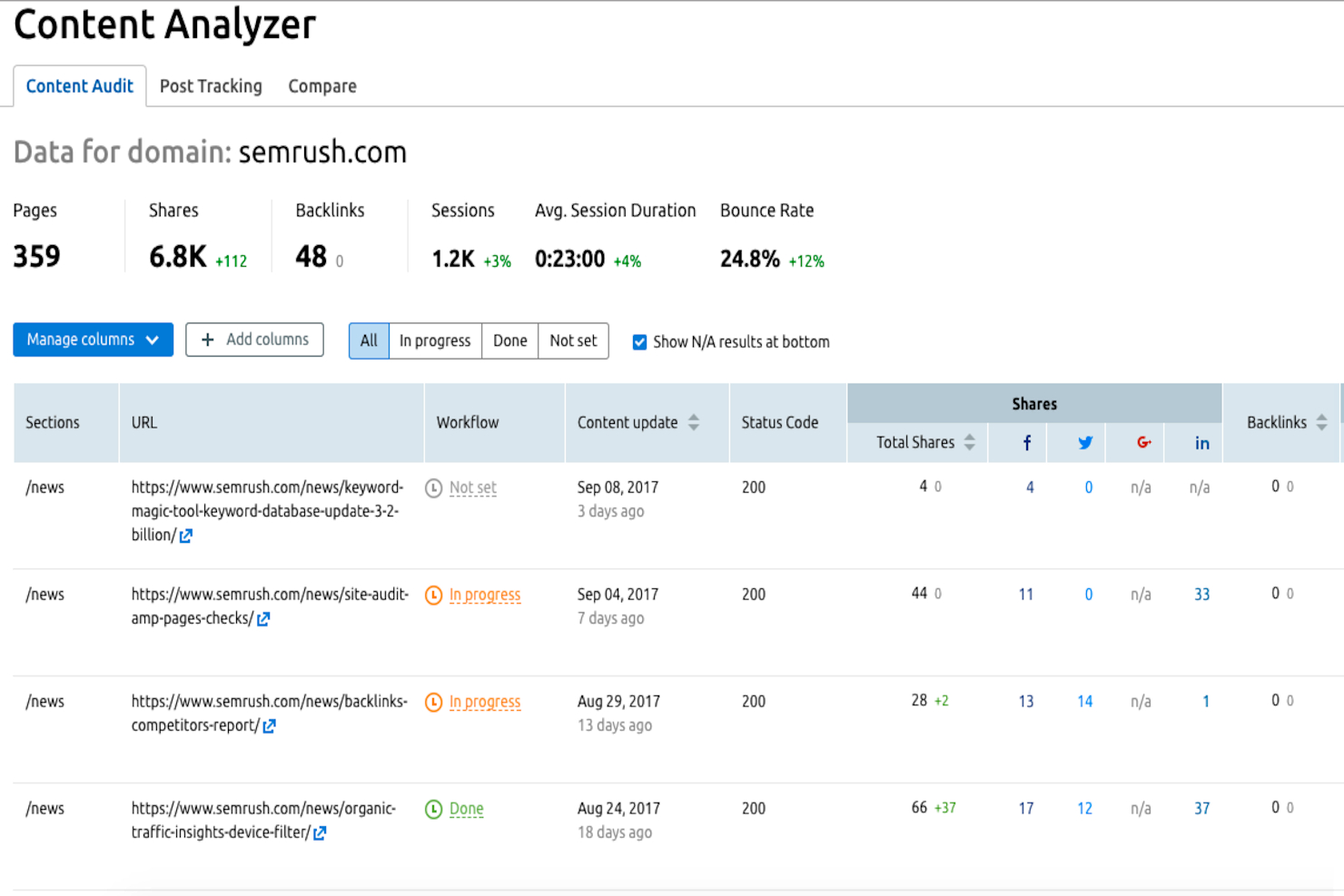Viewport: 1344px width, 896px height.
Task: Filter workflow by In progress
Action: coord(435,341)
